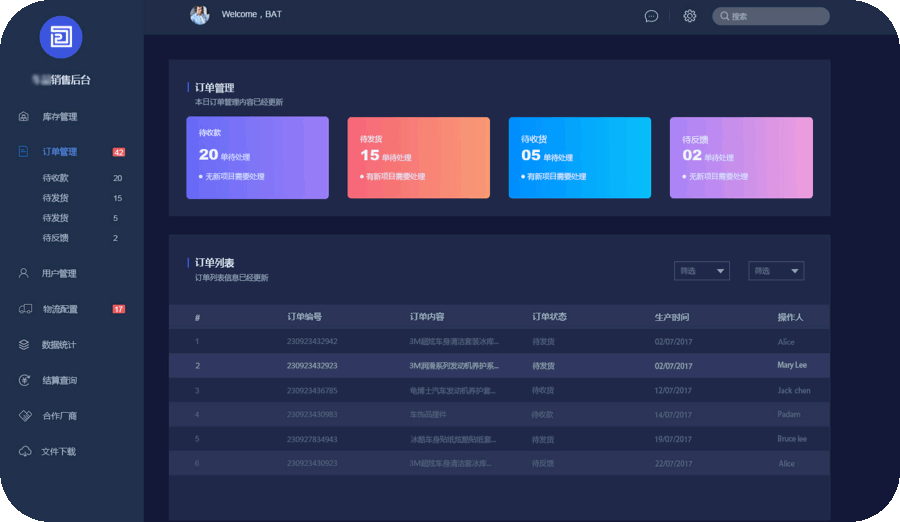Screen dimensions: 900x522
Task: Open the 合作厂商 handshake icon
Action: tap(25, 416)
